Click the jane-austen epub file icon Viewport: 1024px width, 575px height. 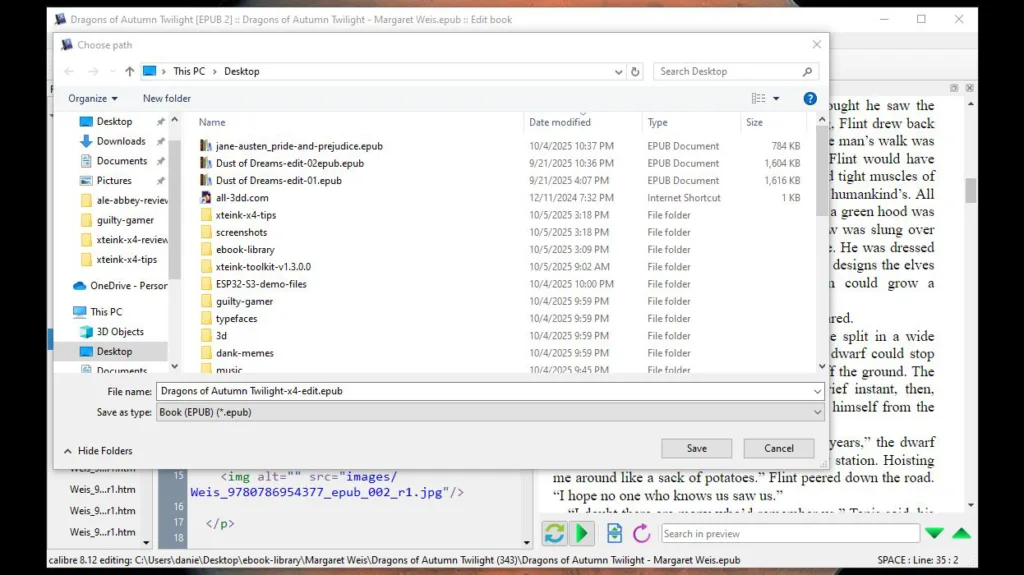point(206,146)
